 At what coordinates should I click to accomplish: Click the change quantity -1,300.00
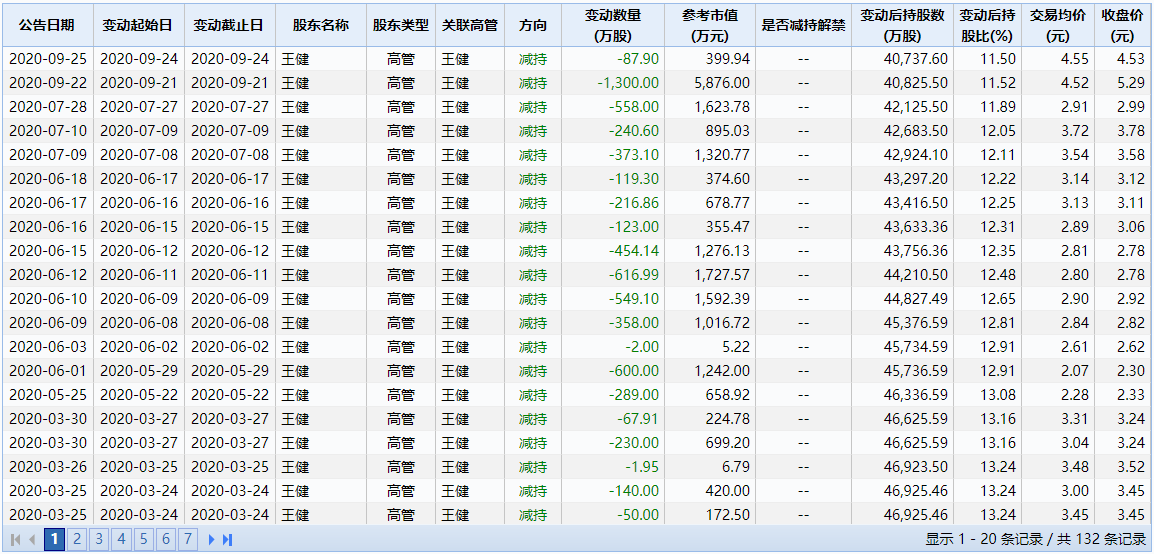click(629, 83)
